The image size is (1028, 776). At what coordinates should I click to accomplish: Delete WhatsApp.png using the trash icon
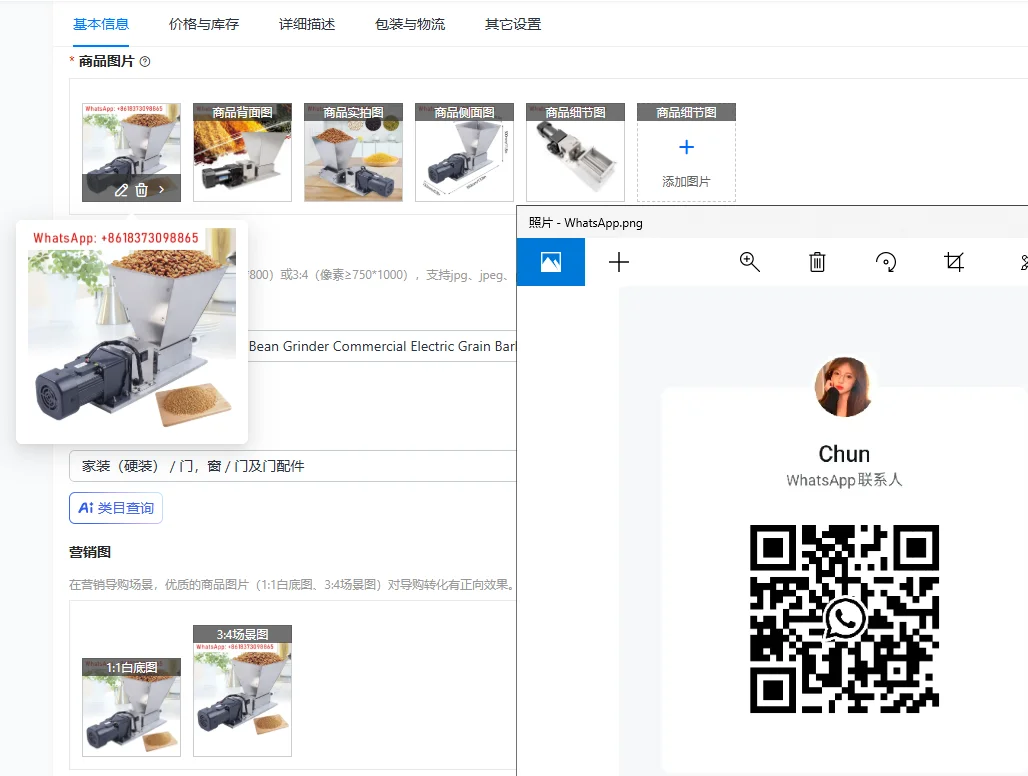[816, 261]
